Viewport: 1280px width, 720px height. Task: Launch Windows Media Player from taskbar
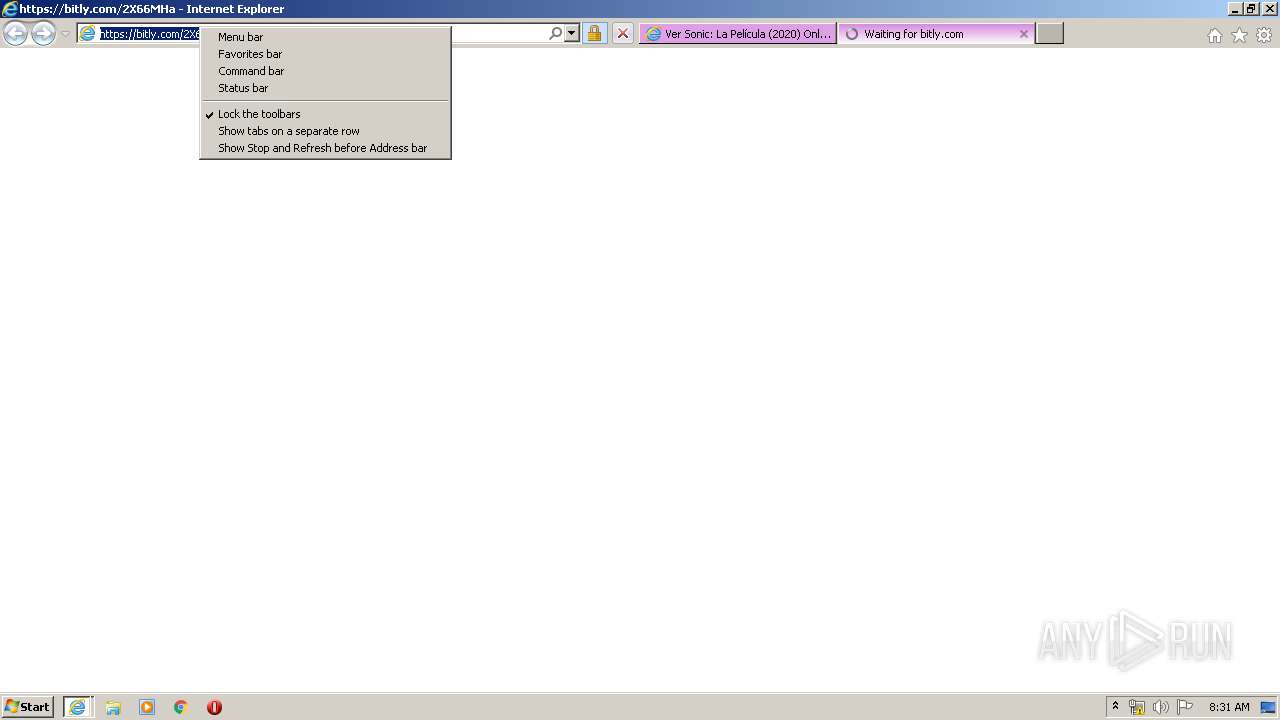(x=147, y=707)
